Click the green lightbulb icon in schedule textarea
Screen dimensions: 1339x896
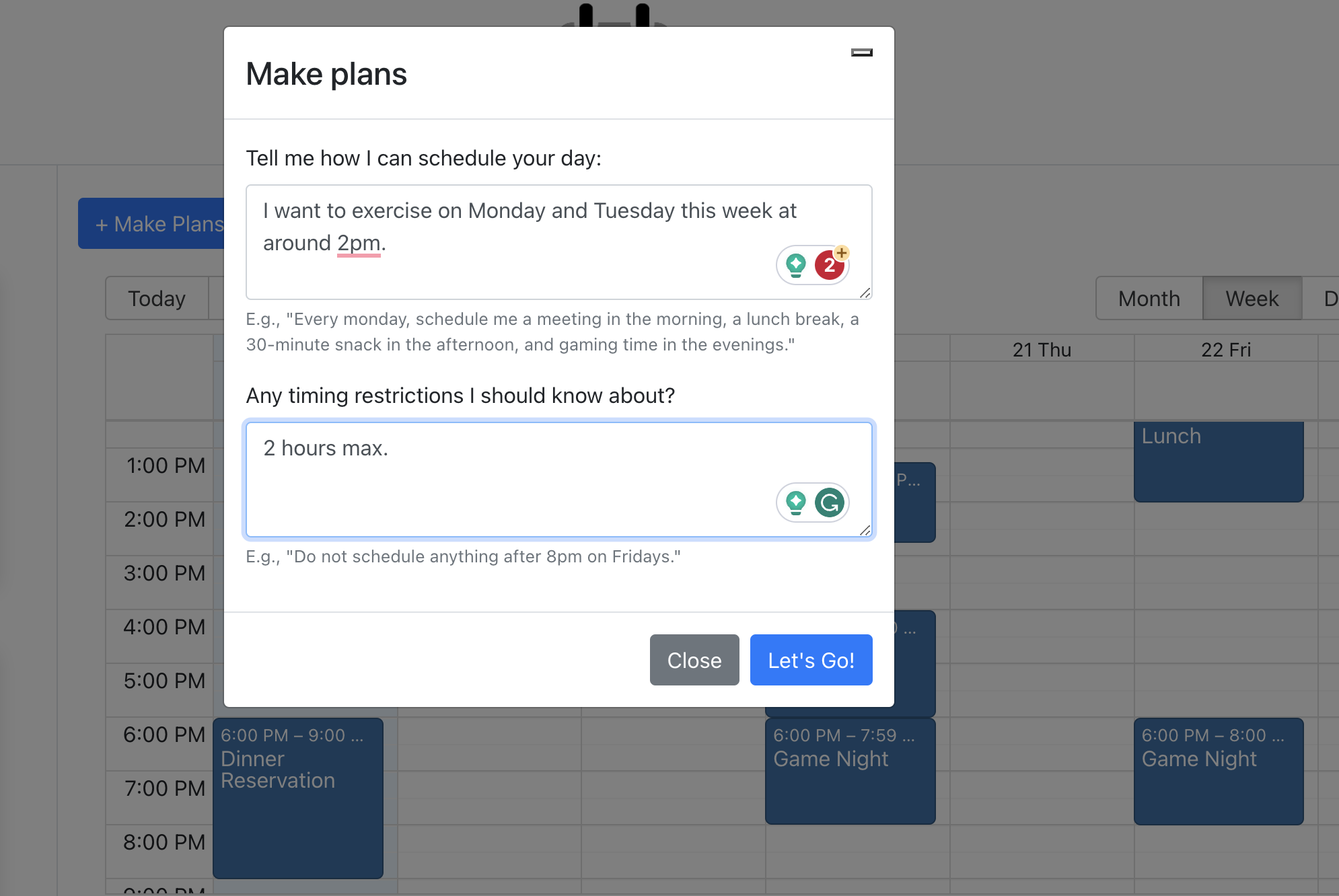(x=796, y=265)
